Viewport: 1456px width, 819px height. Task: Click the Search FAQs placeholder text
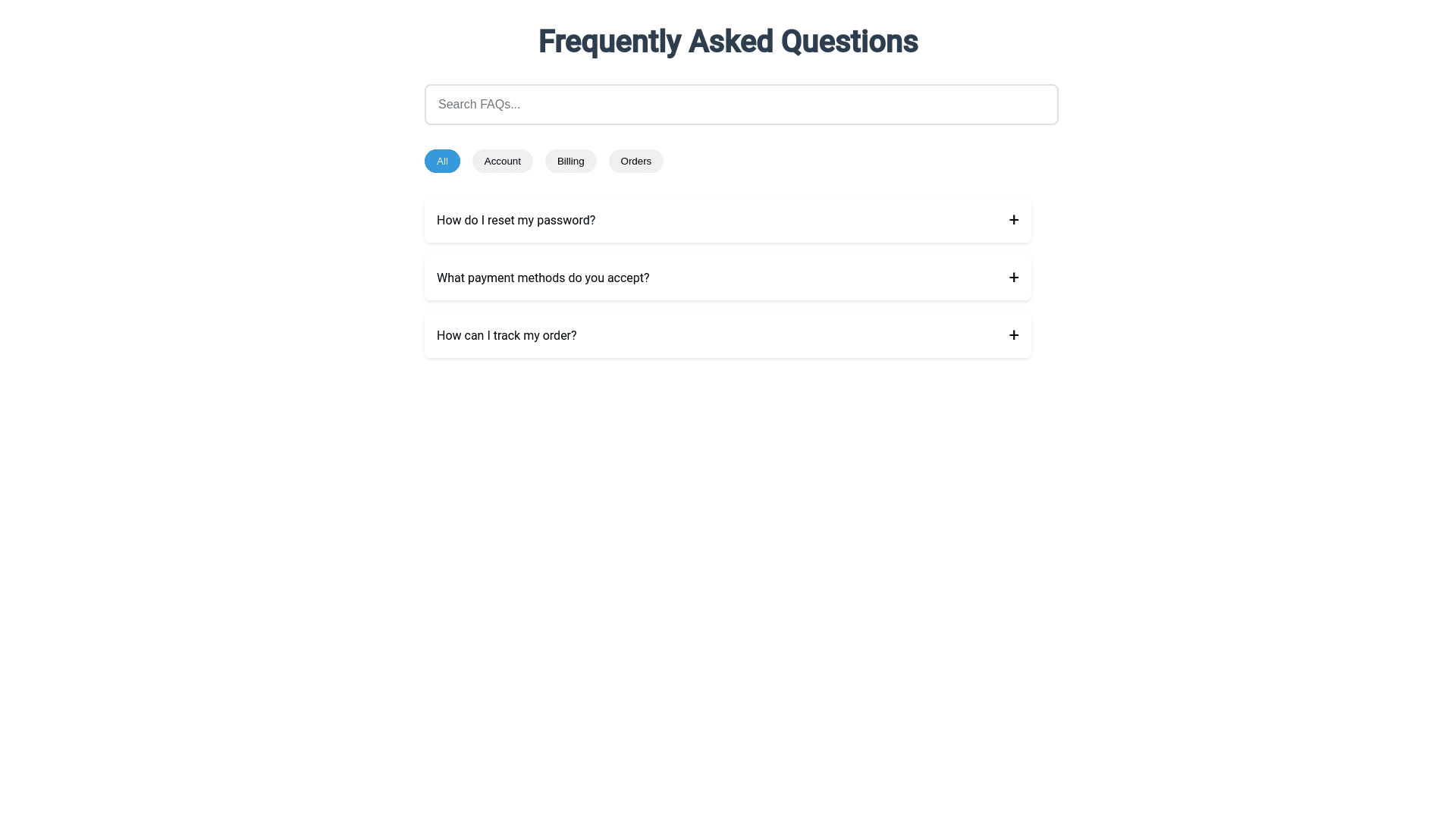pos(479,105)
